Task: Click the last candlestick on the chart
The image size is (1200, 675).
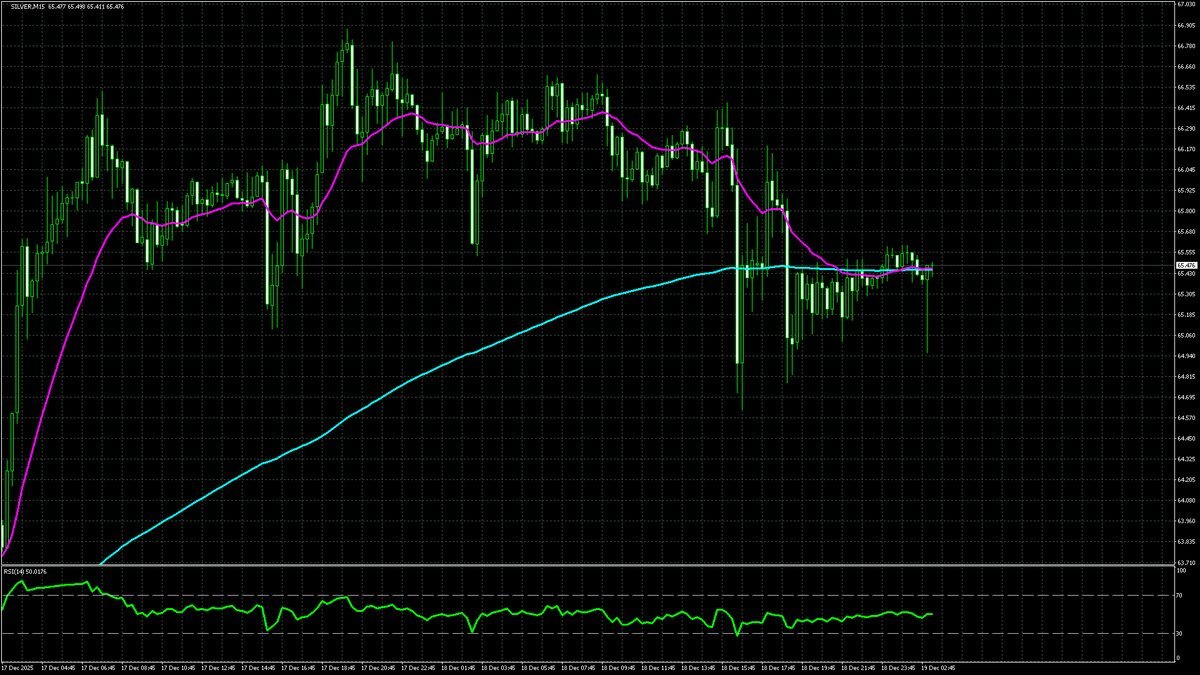Action: point(931,270)
